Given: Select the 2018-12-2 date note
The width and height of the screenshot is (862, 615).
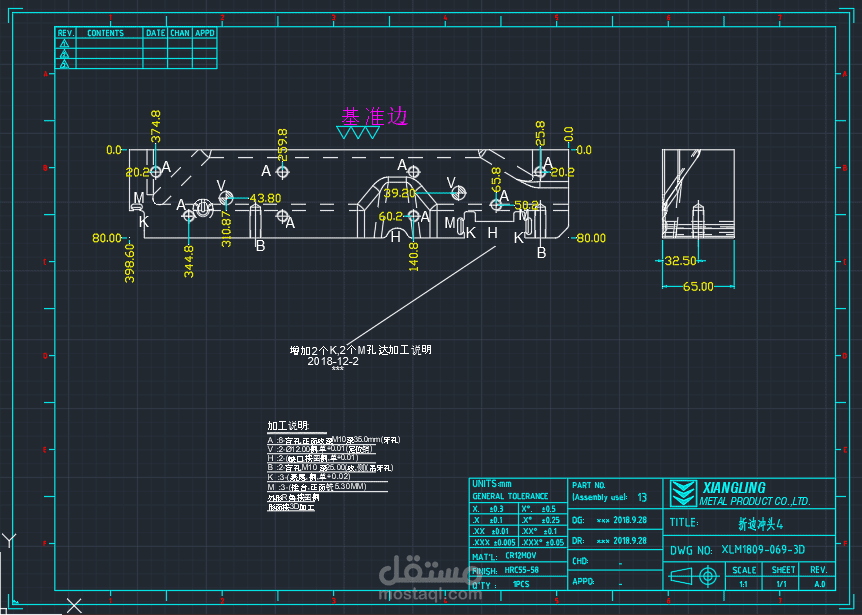Looking at the screenshot, I should [x=333, y=361].
